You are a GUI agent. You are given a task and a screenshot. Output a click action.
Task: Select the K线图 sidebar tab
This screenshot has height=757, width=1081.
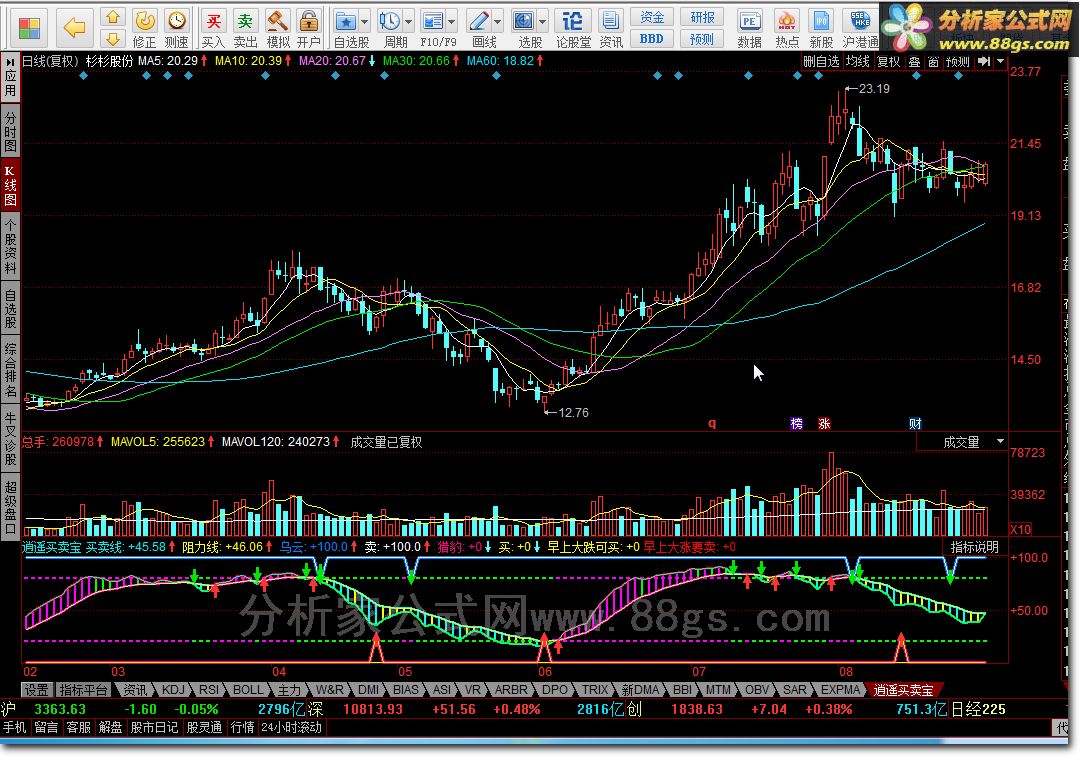pyautogui.click(x=10, y=185)
